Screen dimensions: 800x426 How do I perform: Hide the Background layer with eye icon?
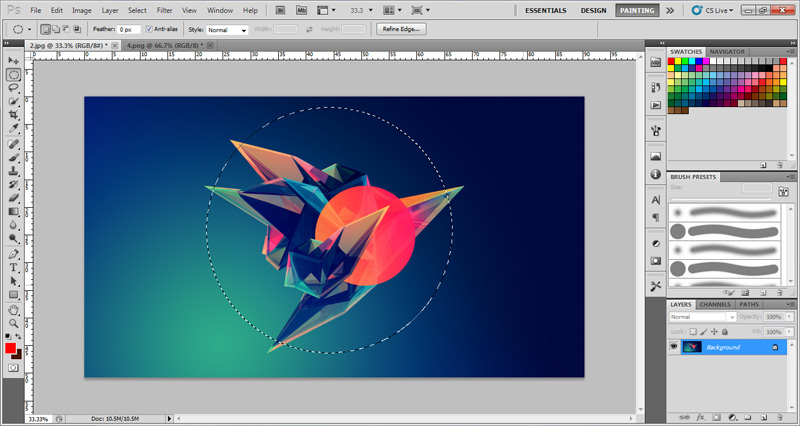click(674, 347)
